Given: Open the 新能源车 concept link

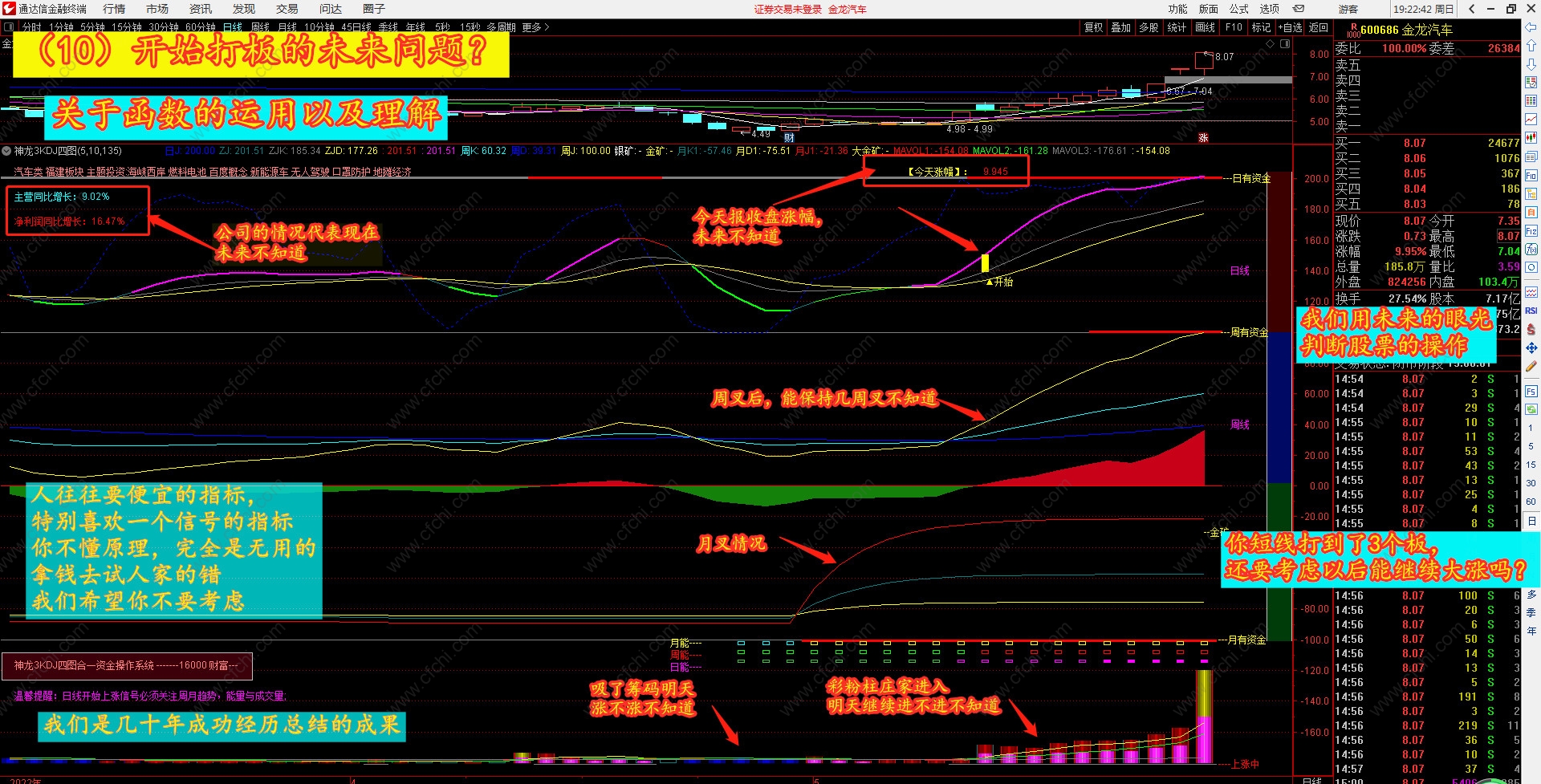Looking at the screenshot, I should pos(269,172).
